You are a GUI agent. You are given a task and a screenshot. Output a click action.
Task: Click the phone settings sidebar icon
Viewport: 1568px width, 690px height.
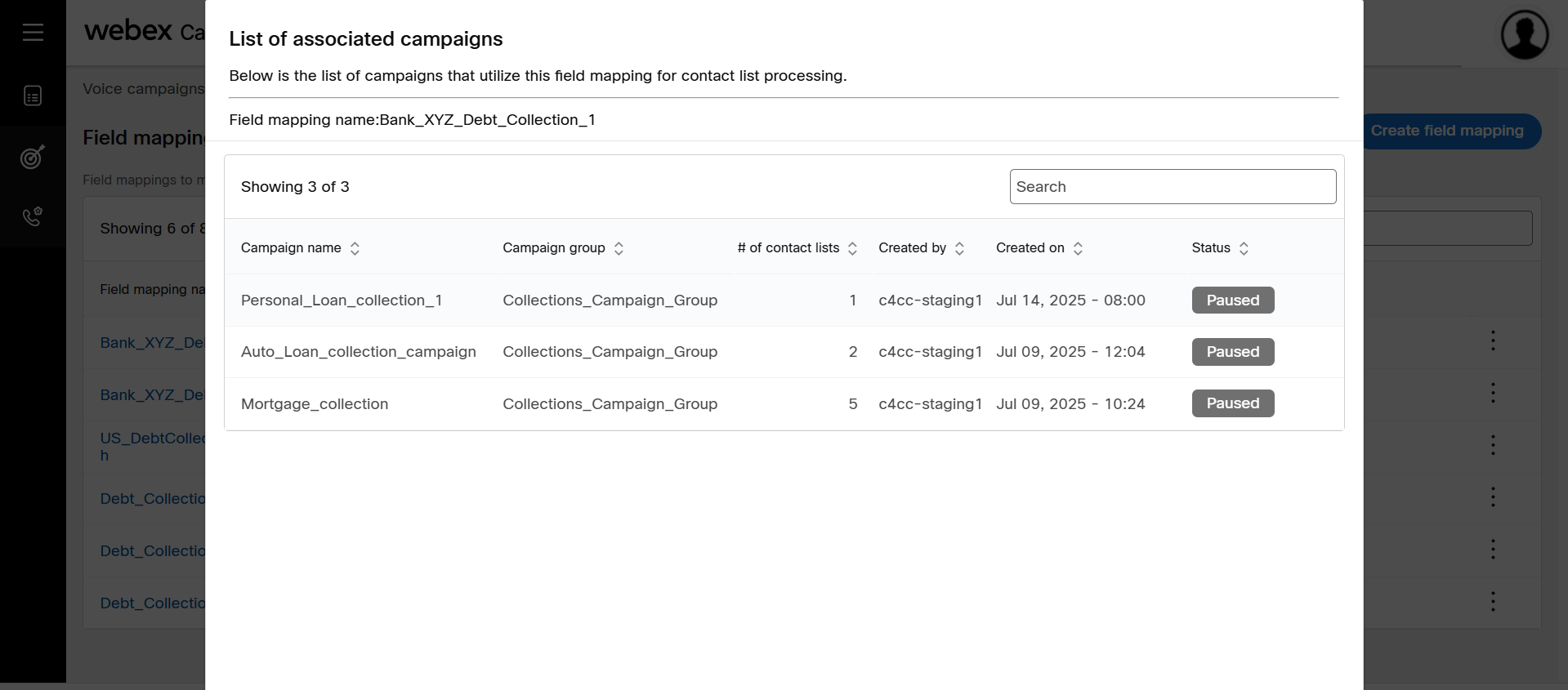(x=33, y=216)
